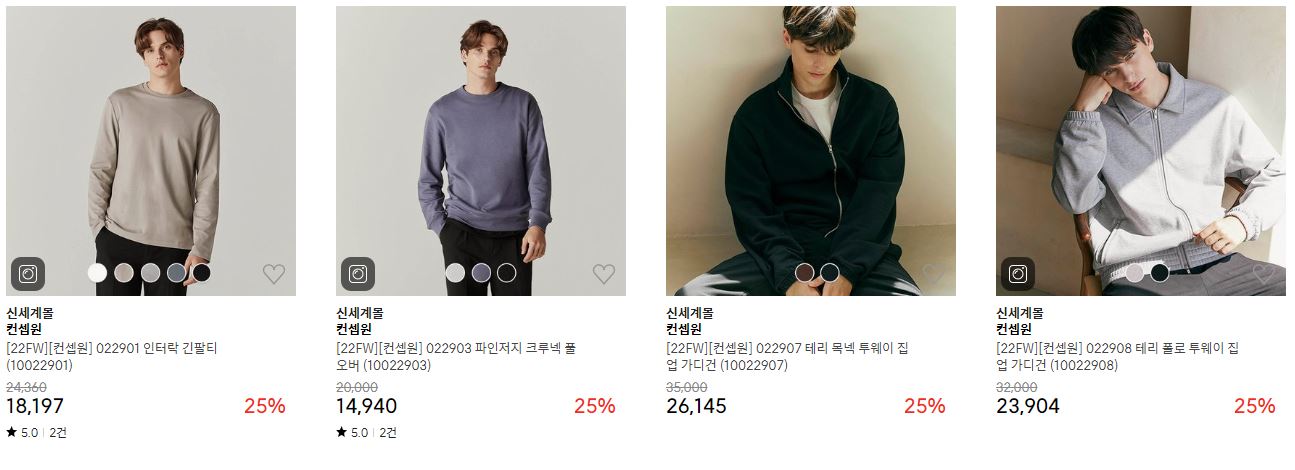Like the 022903 파인저지 크루넥 풀오버 heart

(604, 273)
